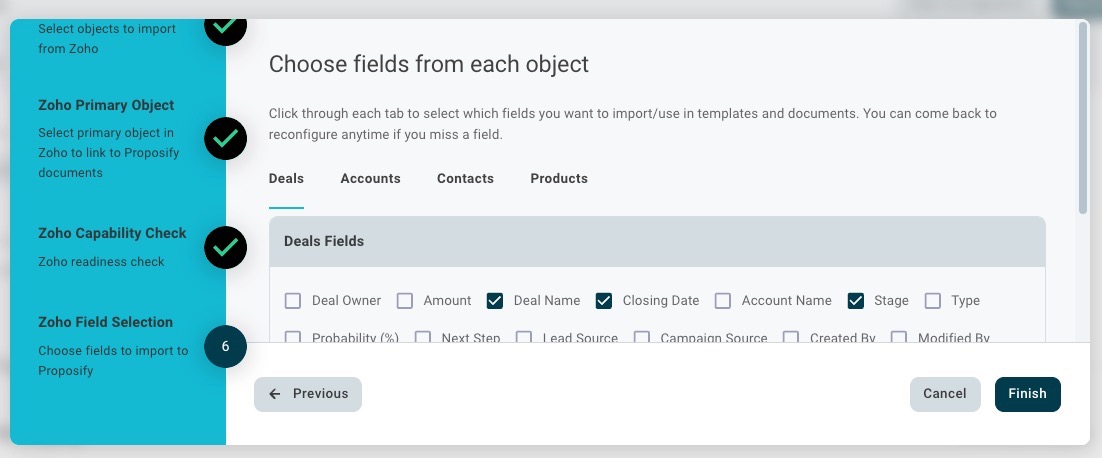Click the Zoho Primary Object checkmark icon
This screenshot has height=458, width=1102.
(x=225, y=138)
